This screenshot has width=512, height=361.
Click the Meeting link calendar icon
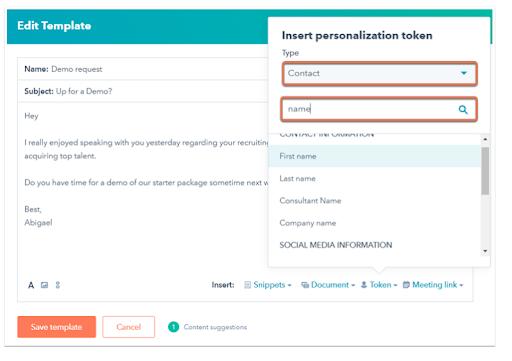[406, 285]
